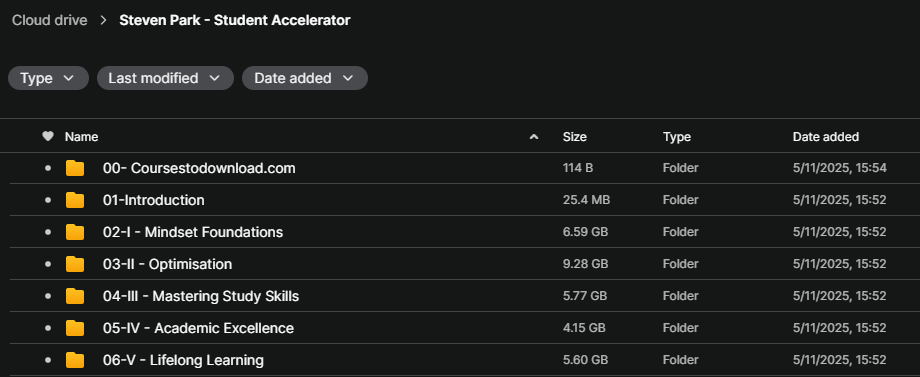920x377 pixels.
Task: Open the 04-III - Mastering Study Skills folder name
Action: coord(201,296)
